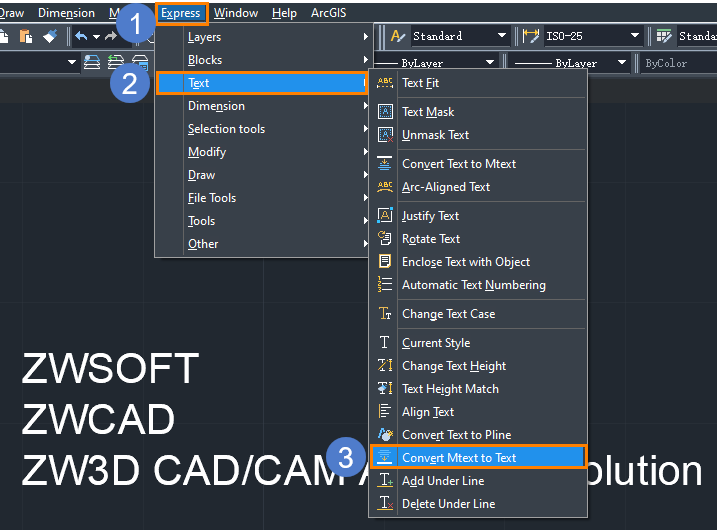Open the Help menu

(284, 13)
